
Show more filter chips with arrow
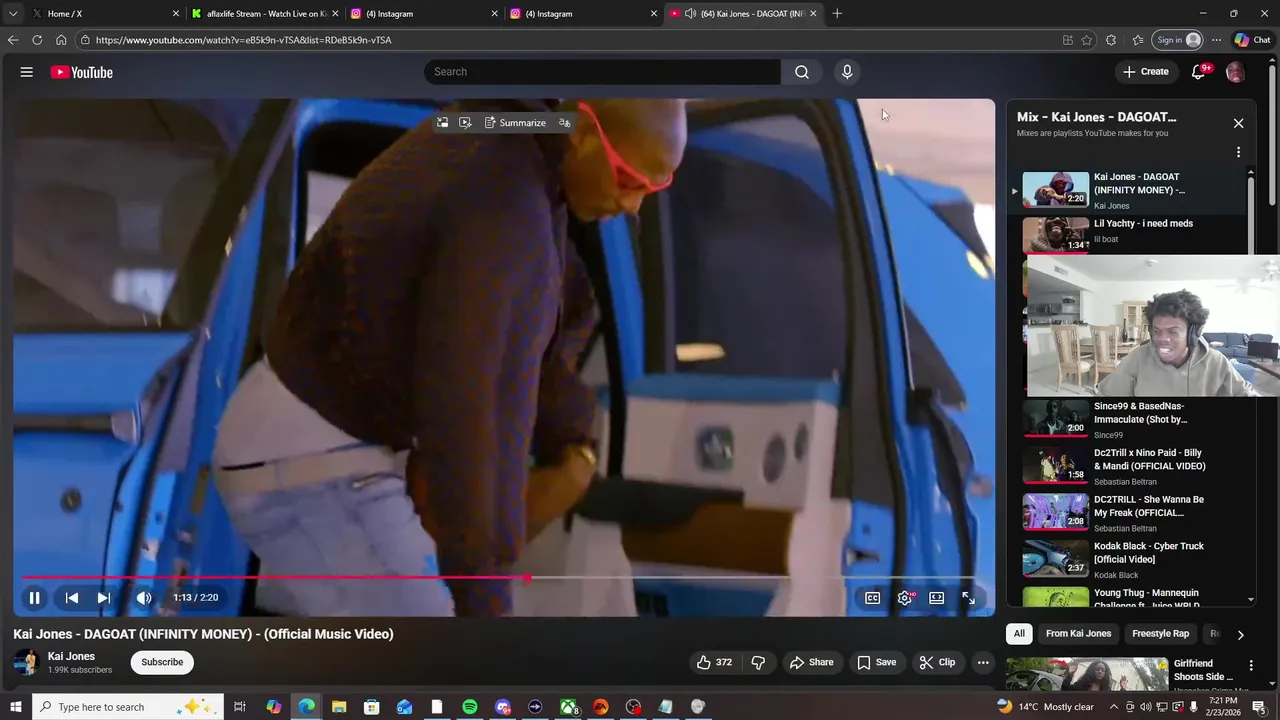click(1240, 634)
